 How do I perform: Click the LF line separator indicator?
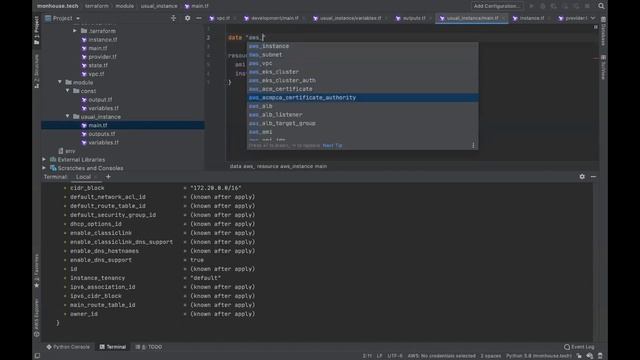click(x=379, y=356)
